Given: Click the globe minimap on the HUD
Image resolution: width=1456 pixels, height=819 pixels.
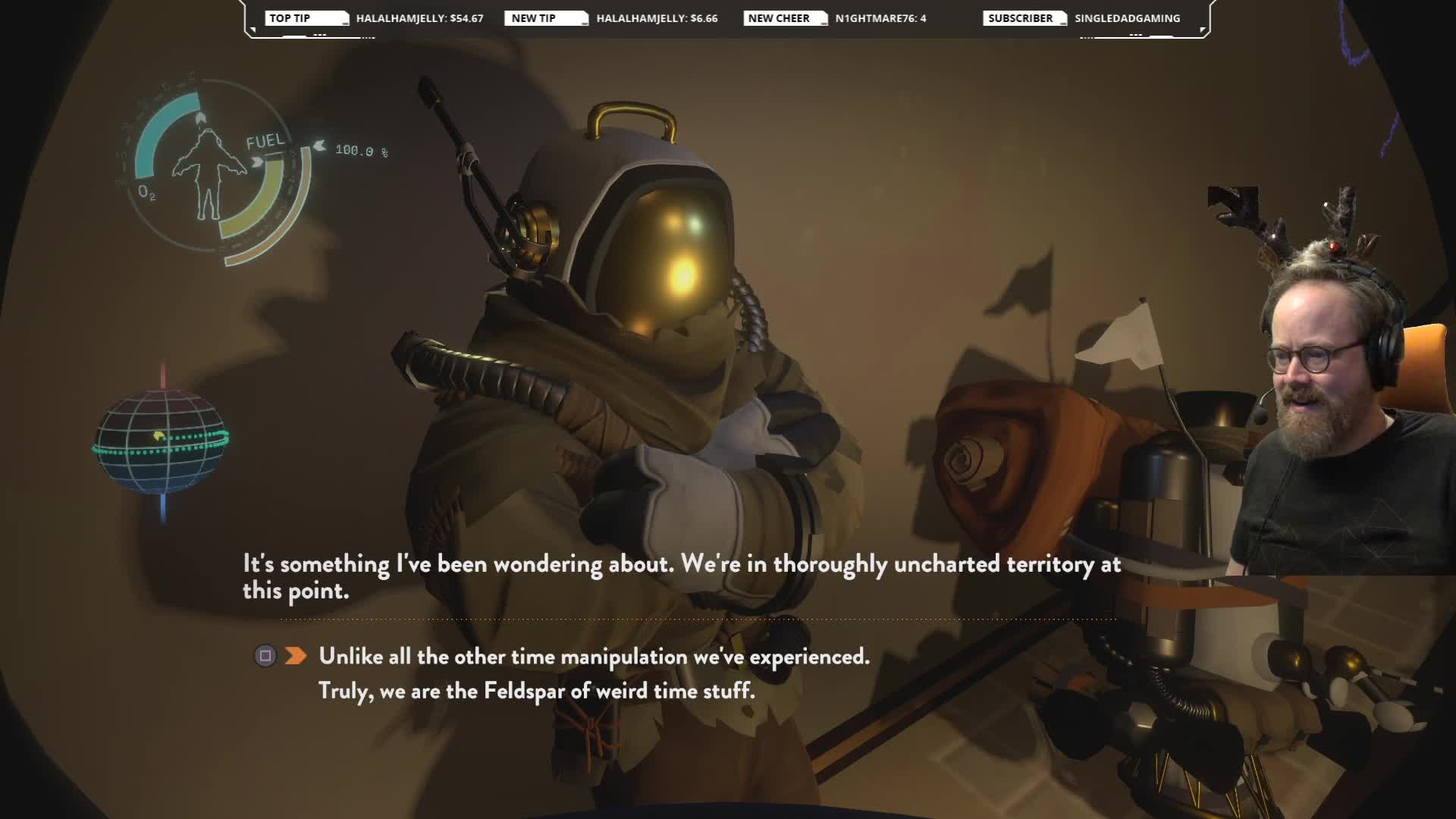Looking at the screenshot, I should click(x=161, y=442).
